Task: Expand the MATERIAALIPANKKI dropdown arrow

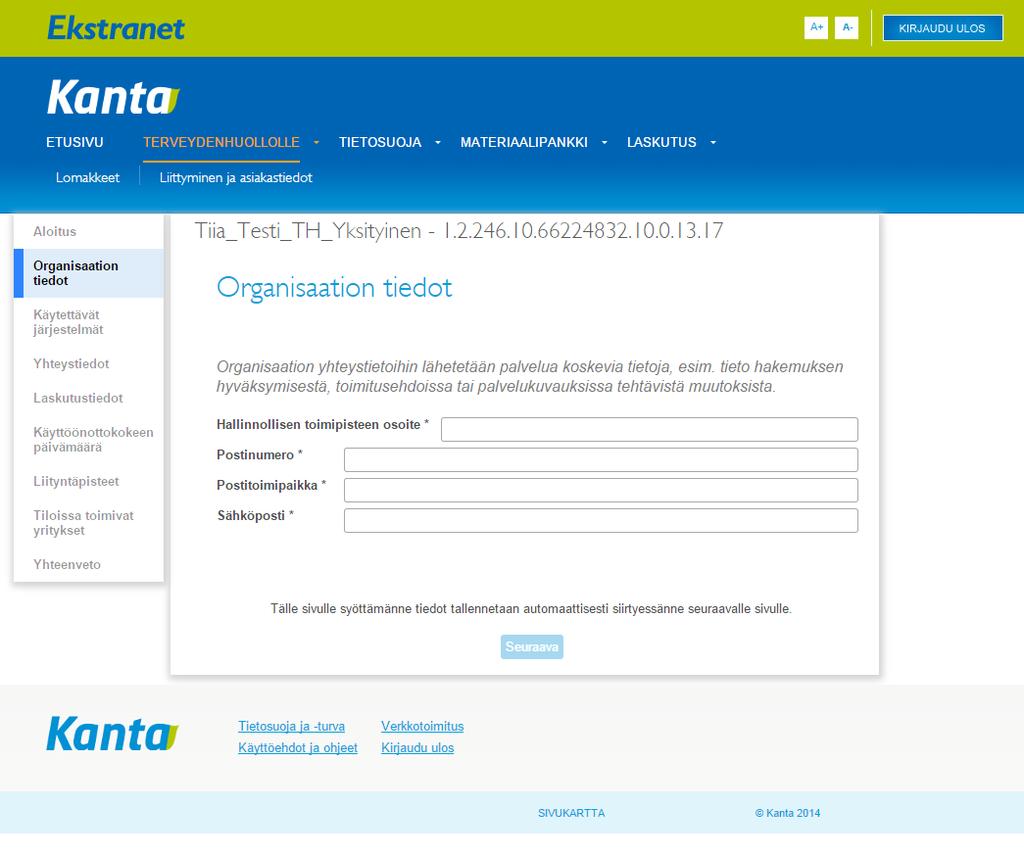Action: tap(604, 142)
